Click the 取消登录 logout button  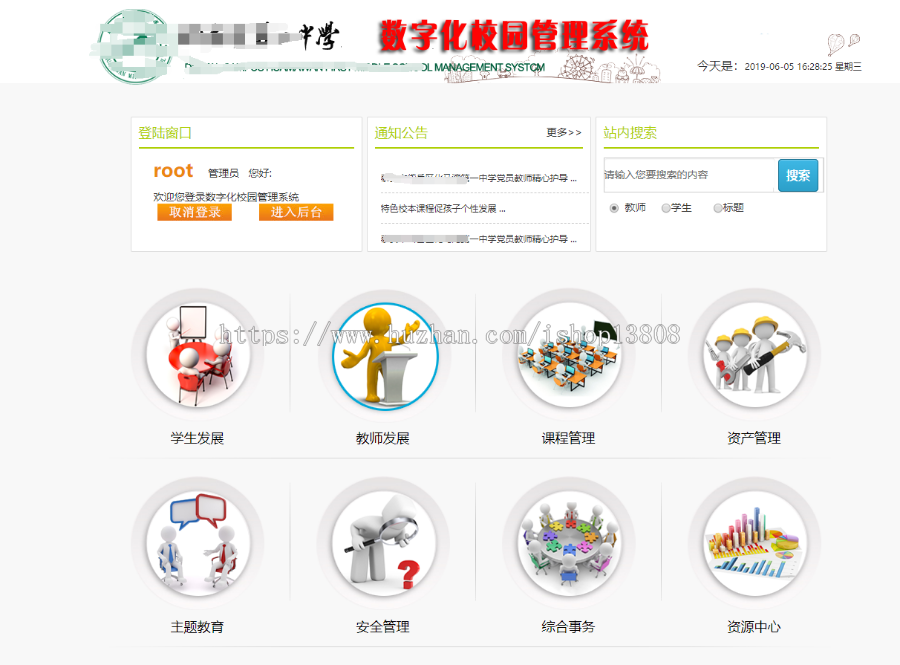point(195,212)
